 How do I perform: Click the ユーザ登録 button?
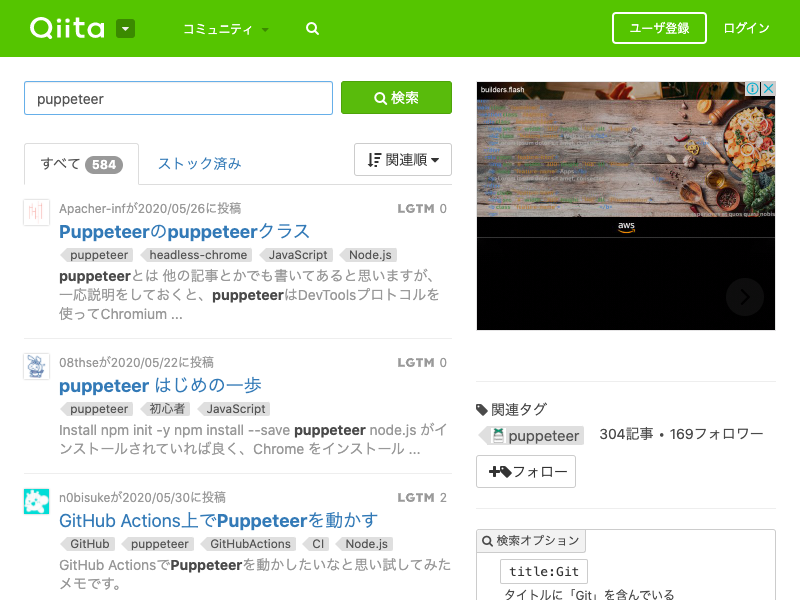pyautogui.click(x=659, y=28)
